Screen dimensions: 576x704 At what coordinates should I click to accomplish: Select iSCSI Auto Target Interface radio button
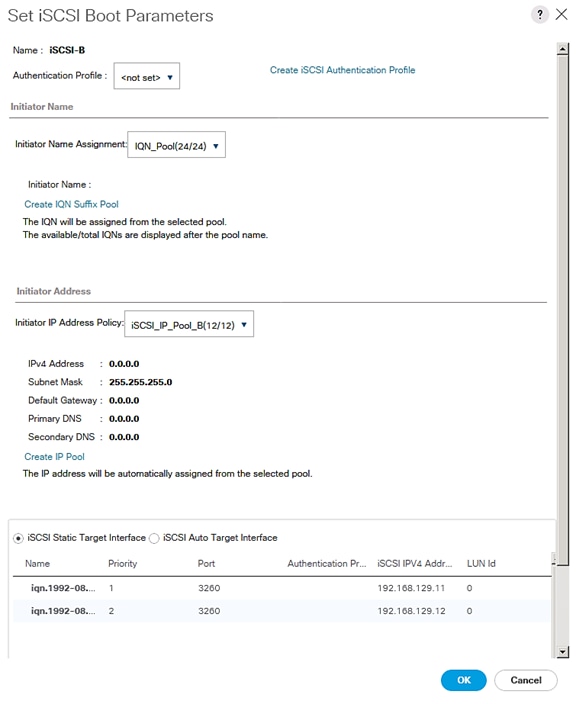pyautogui.click(x=154, y=538)
